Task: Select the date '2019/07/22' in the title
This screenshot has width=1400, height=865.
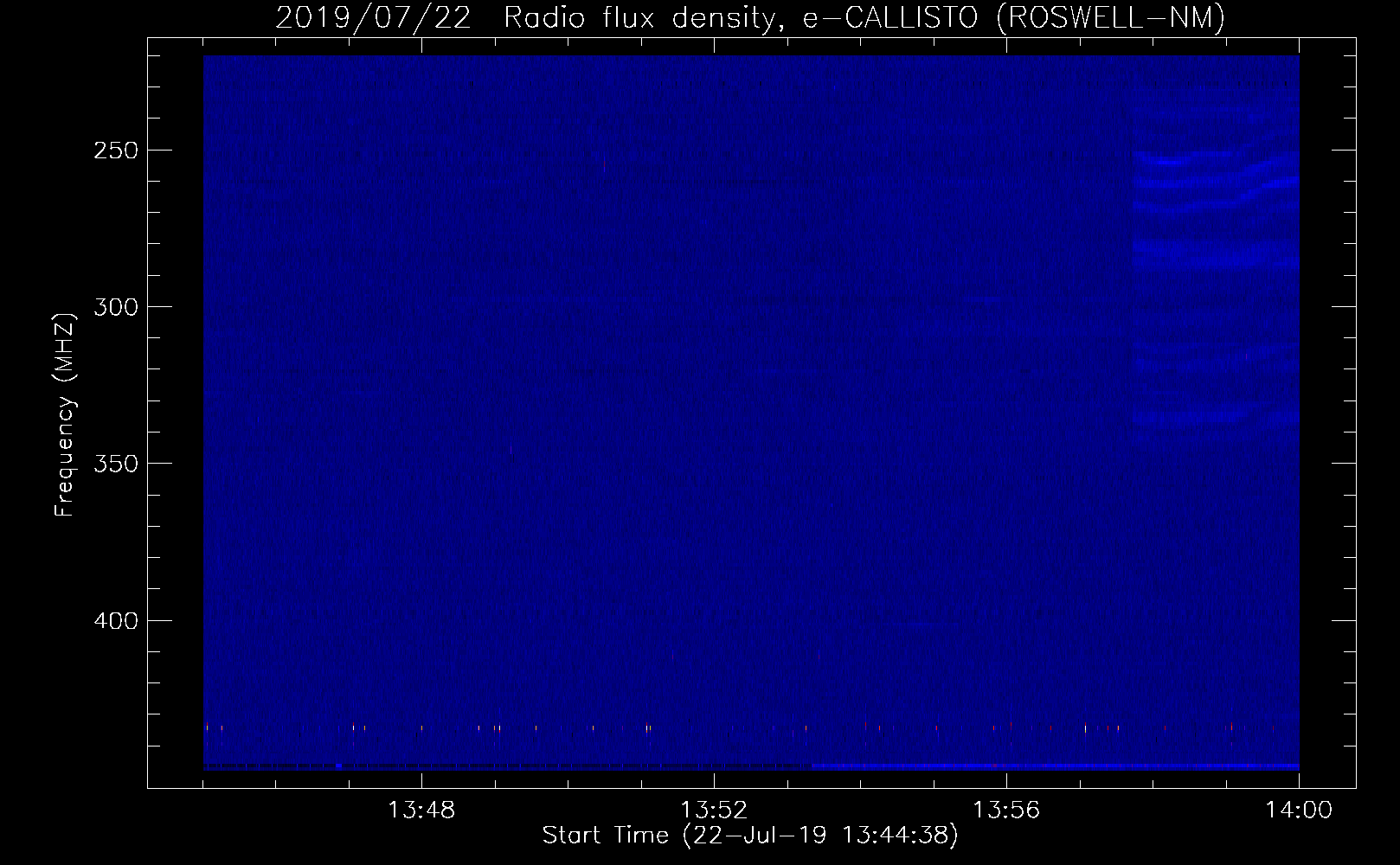Action: [373, 18]
